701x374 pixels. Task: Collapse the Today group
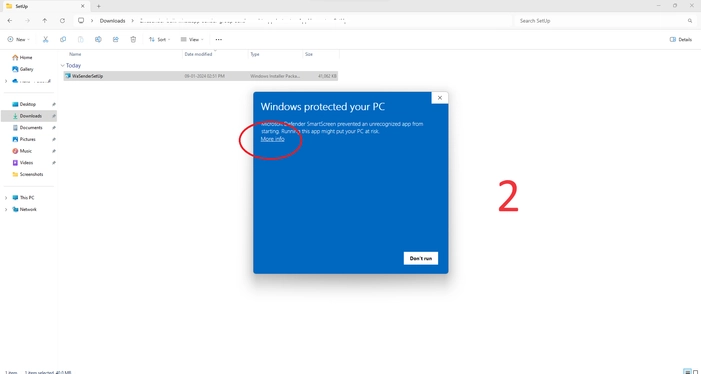[x=63, y=66]
